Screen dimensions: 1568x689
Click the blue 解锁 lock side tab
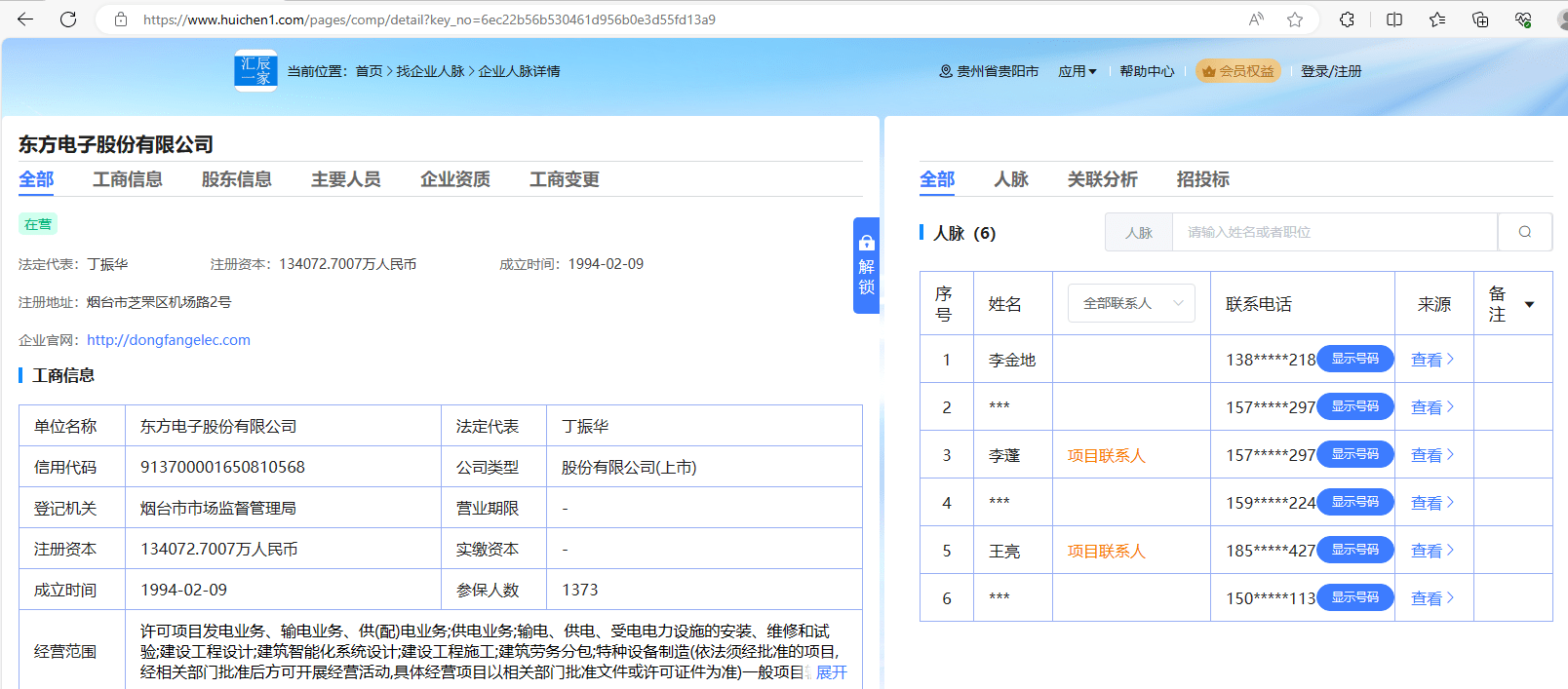pos(866,265)
